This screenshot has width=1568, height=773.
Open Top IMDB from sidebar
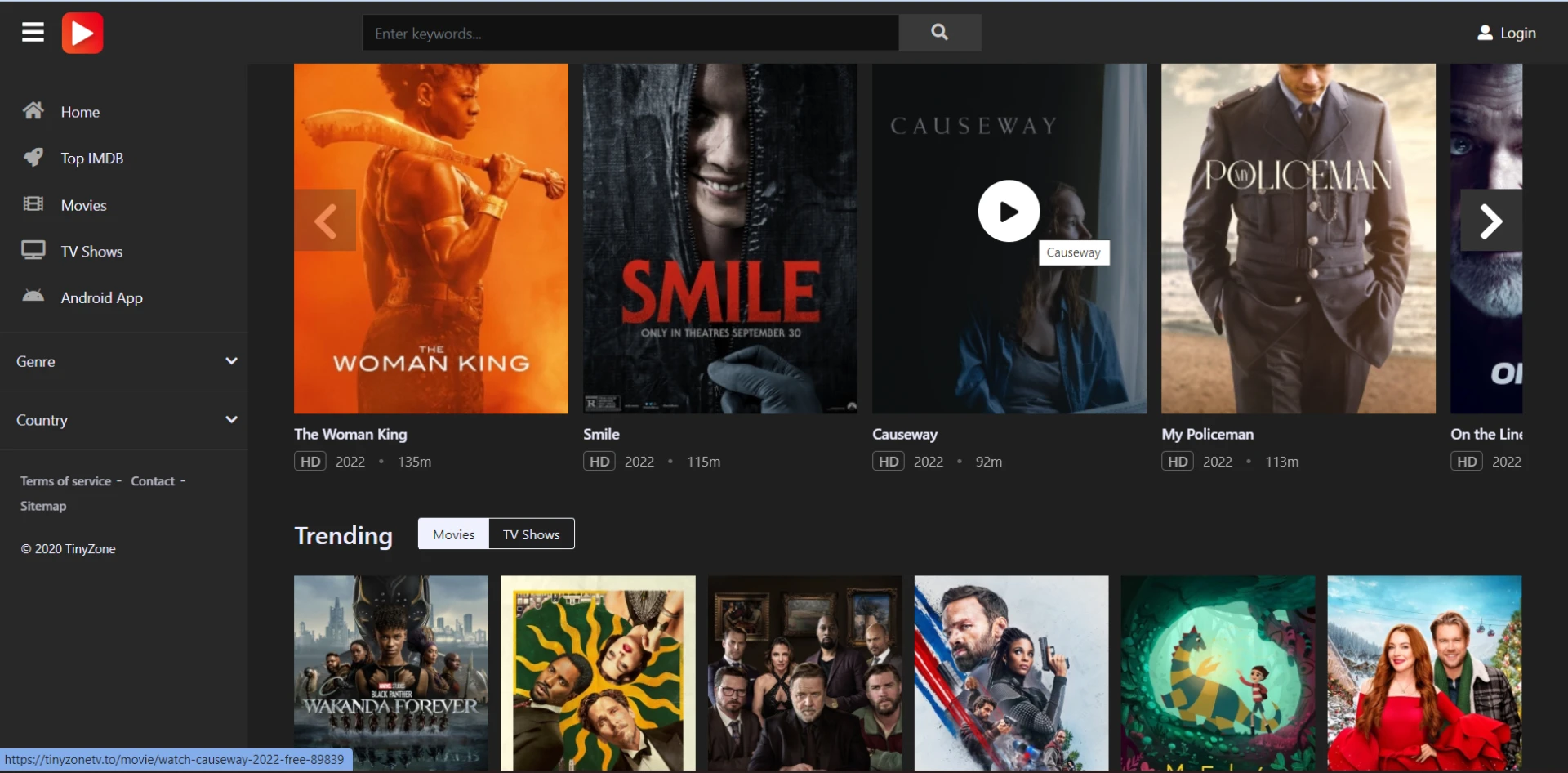click(91, 159)
